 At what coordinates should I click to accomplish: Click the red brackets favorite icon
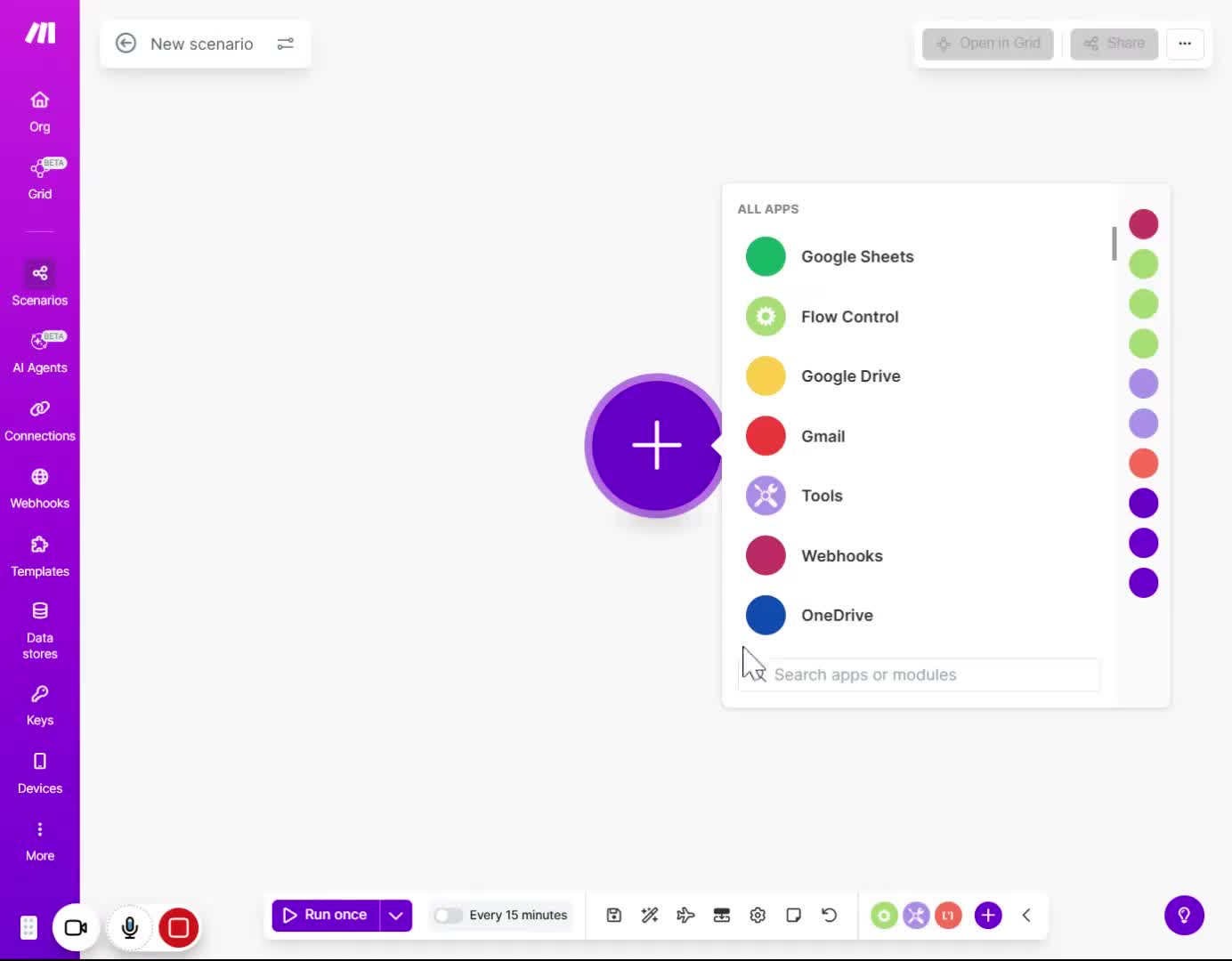click(948, 916)
